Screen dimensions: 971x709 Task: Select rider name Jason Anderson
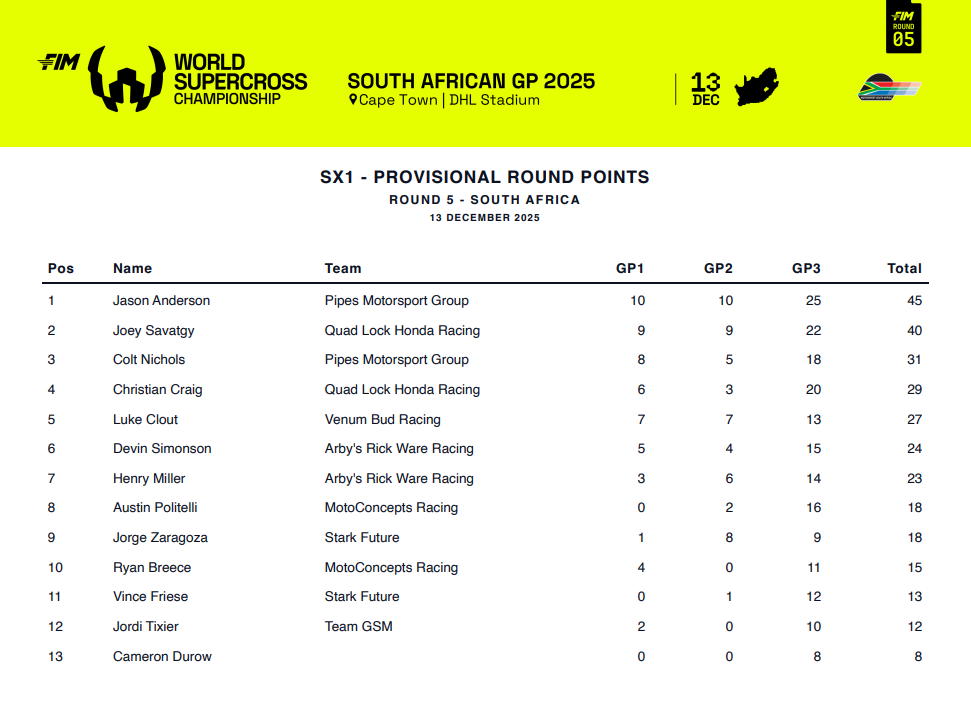click(161, 300)
